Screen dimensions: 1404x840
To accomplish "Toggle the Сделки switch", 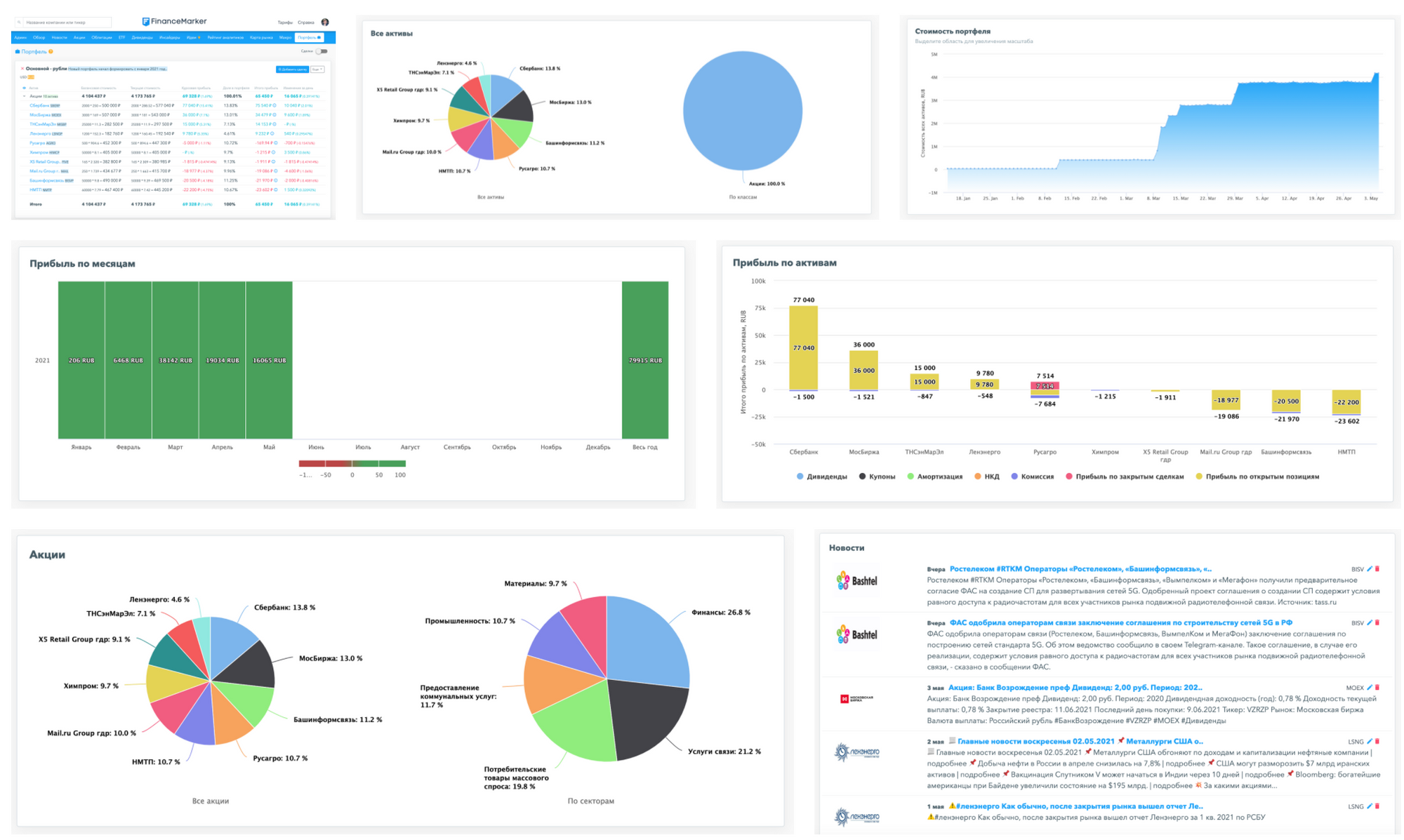I will coord(322,51).
